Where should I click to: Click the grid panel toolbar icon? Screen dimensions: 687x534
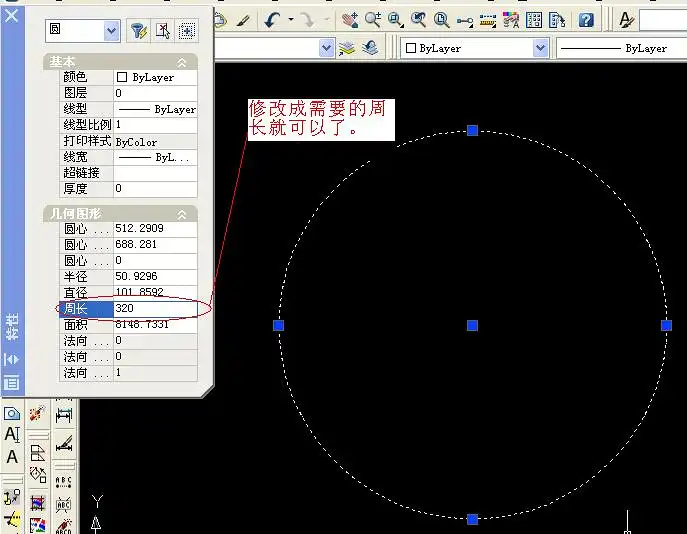click(534, 20)
